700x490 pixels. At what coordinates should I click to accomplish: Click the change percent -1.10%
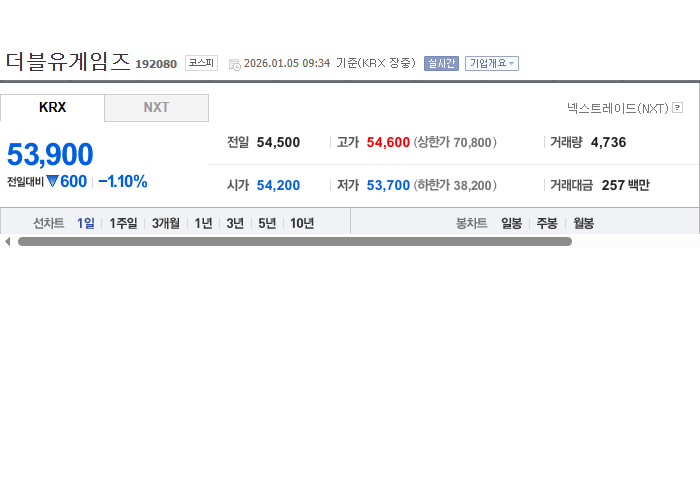pyautogui.click(x=123, y=182)
